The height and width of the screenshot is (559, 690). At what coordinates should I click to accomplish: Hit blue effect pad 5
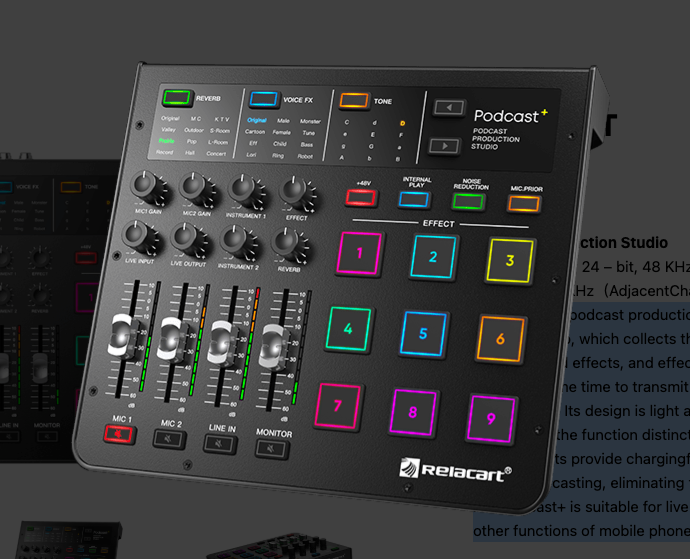pyautogui.click(x=423, y=334)
